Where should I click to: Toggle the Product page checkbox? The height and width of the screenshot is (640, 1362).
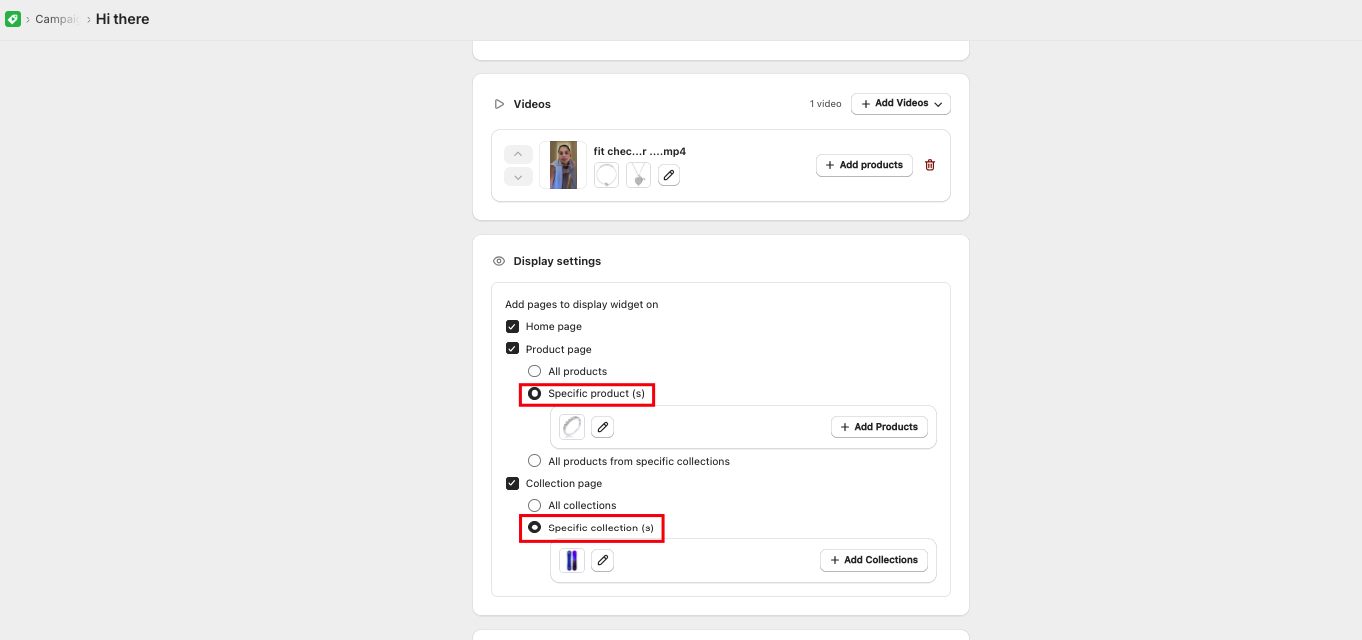(x=512, y=349)
